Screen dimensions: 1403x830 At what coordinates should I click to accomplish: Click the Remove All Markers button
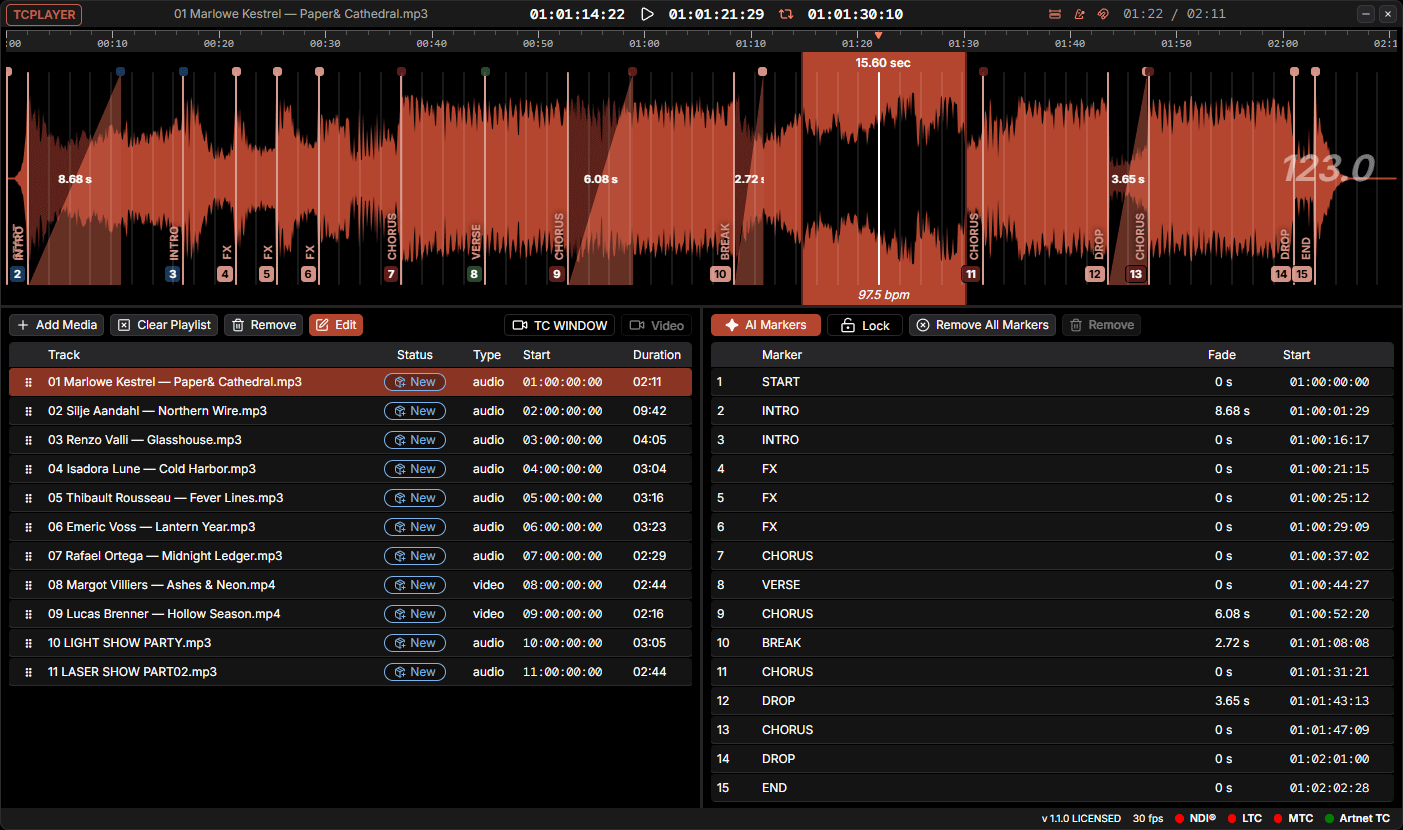click(x=982, y=325)
